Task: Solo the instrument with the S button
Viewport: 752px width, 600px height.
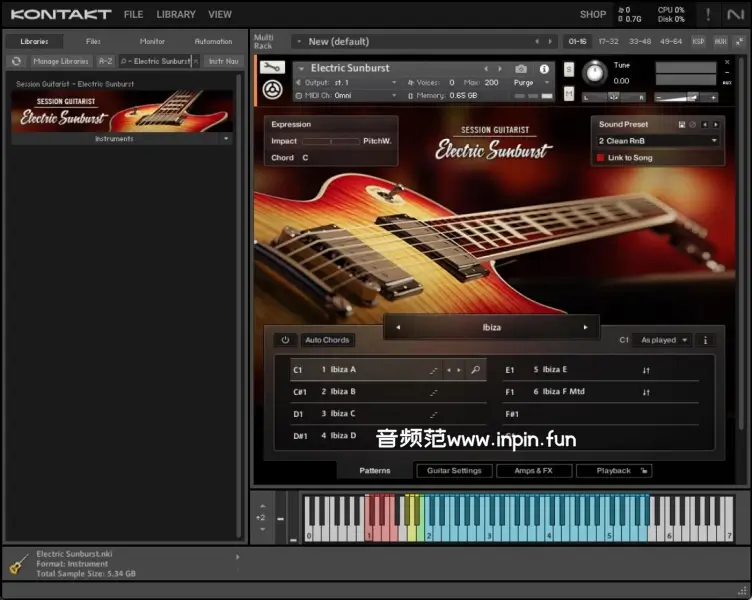Action: click(x=569, y=69)
